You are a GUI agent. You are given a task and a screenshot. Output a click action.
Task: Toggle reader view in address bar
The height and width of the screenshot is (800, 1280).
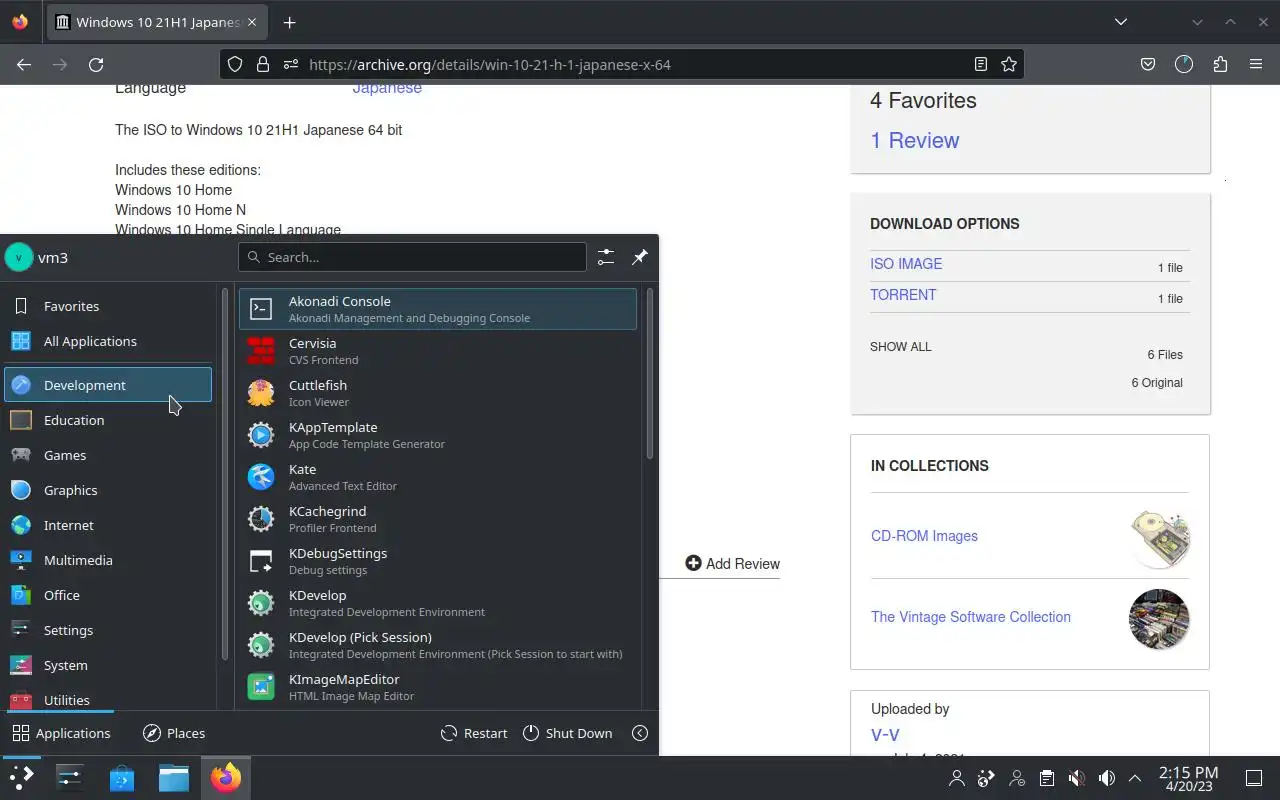point(981,64)
